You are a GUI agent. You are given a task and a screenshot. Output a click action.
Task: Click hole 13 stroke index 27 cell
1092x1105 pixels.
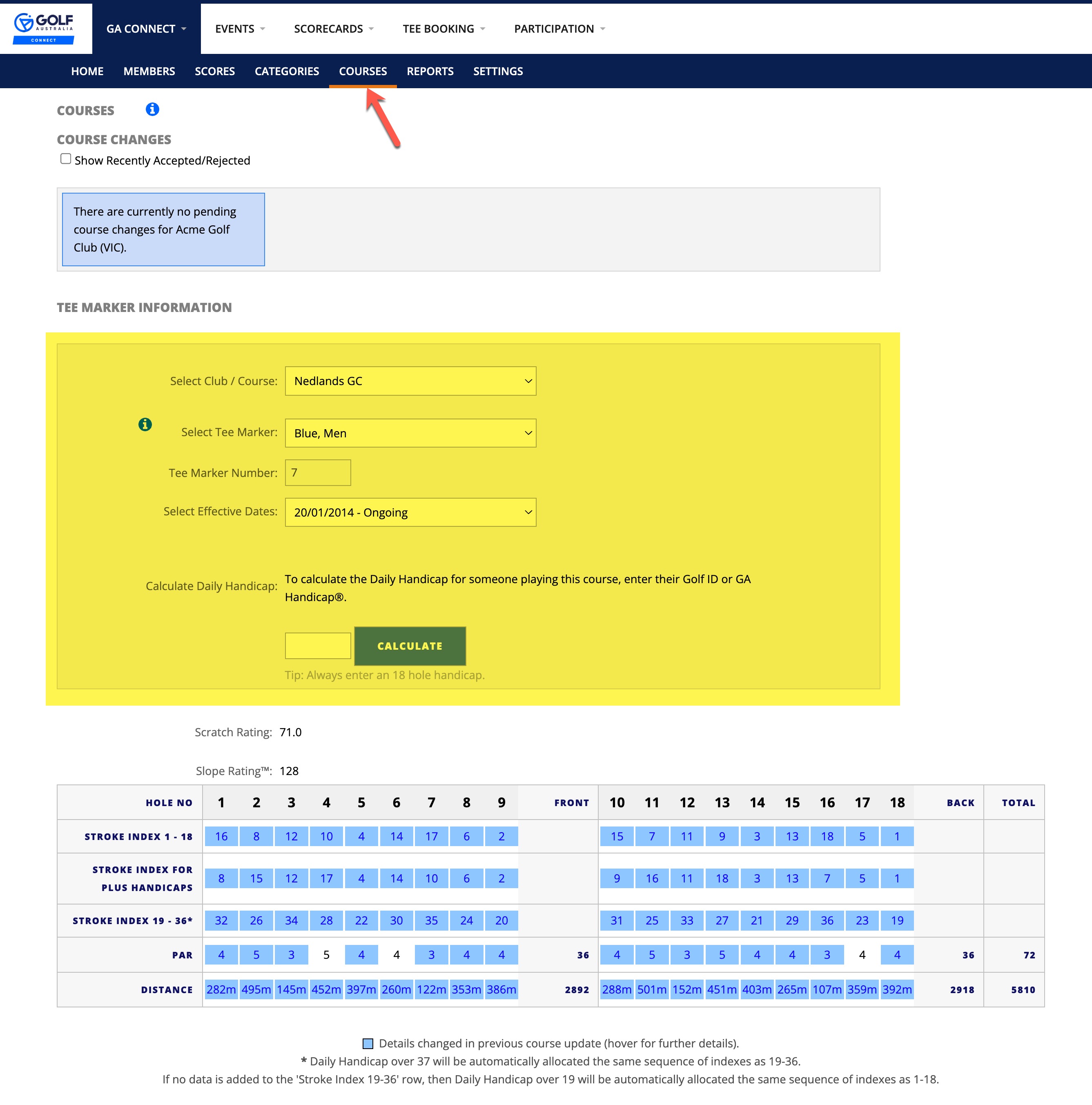coord(722,921)
